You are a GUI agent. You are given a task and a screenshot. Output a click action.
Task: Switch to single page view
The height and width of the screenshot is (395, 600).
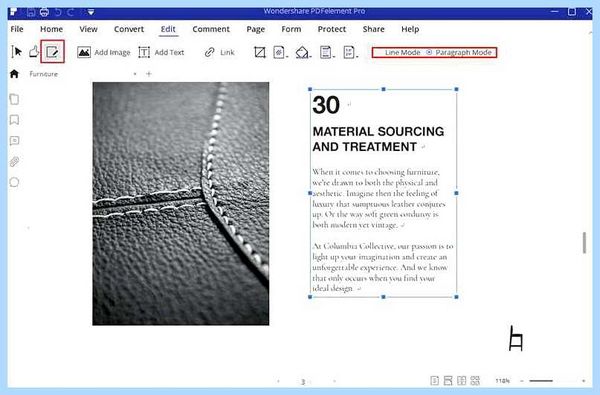click(434, 380)
